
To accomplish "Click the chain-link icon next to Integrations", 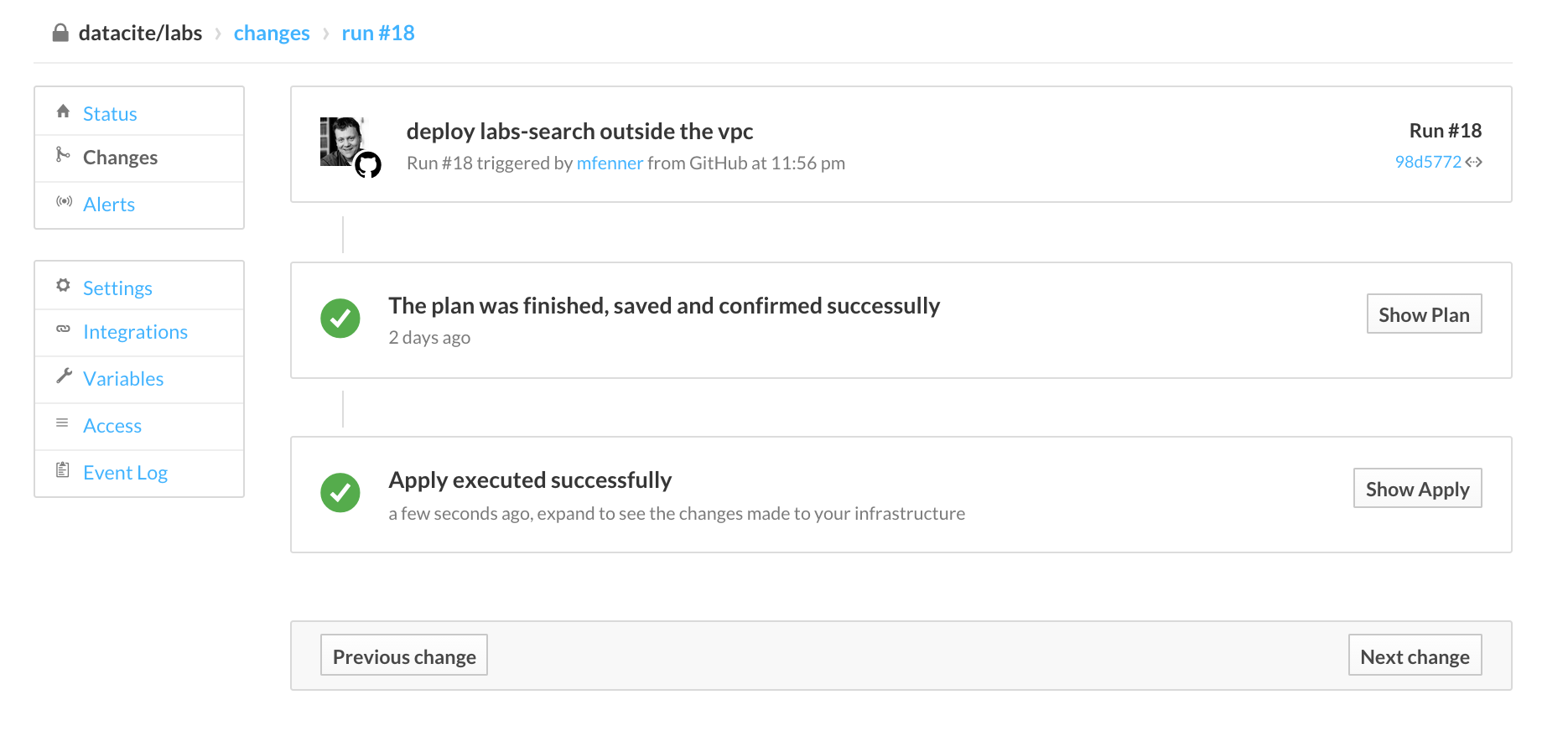I will tap(63, 329).
